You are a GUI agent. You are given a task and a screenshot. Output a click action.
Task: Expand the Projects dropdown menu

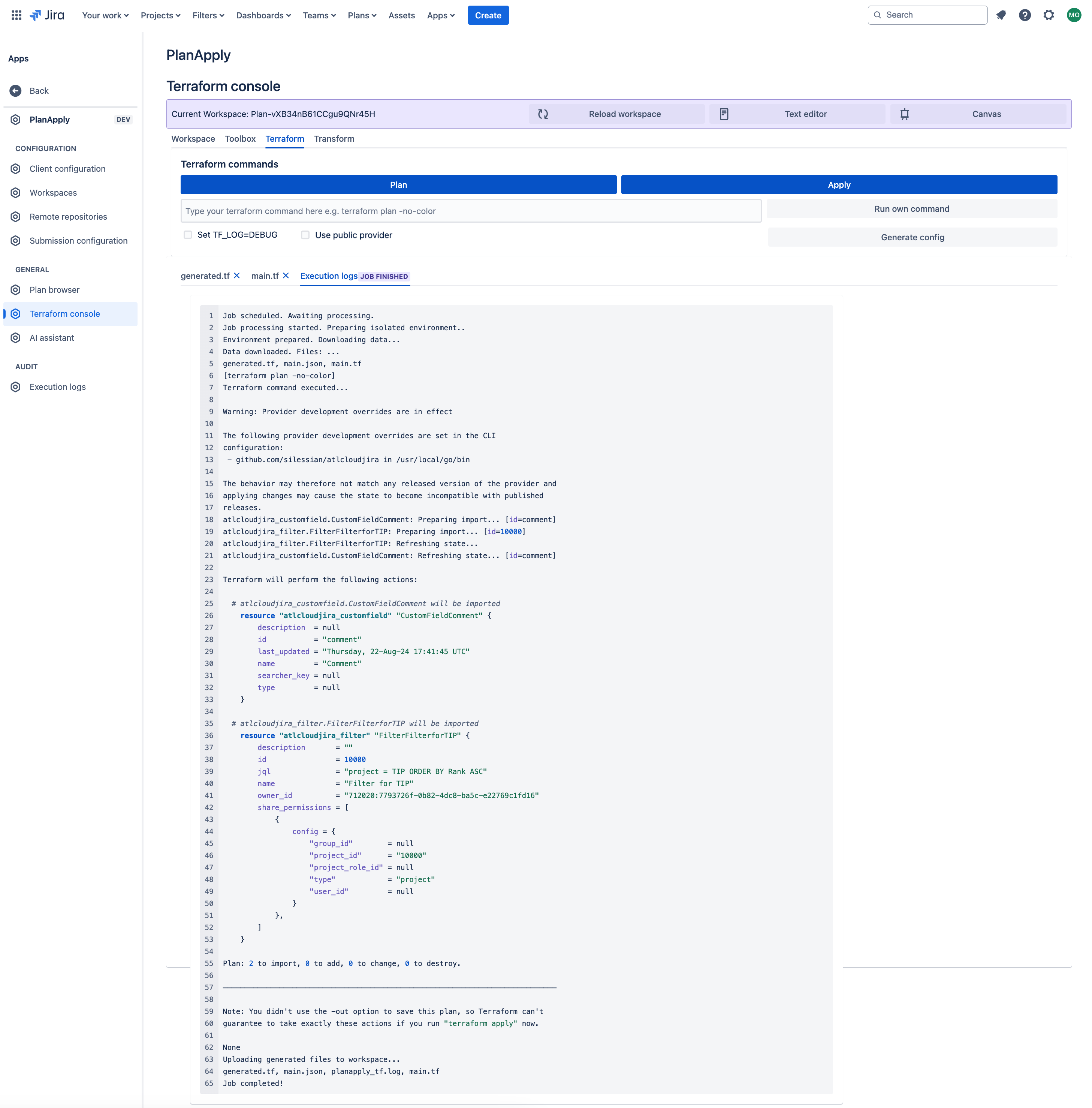point(160,15)
